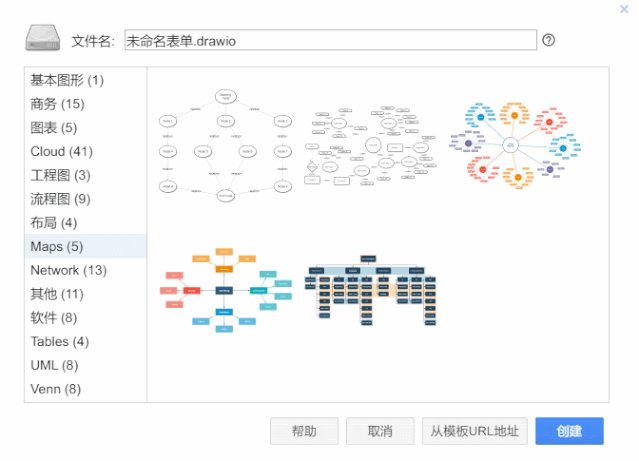
Task: Click the 文件名 input field
Action: (331, 40)
